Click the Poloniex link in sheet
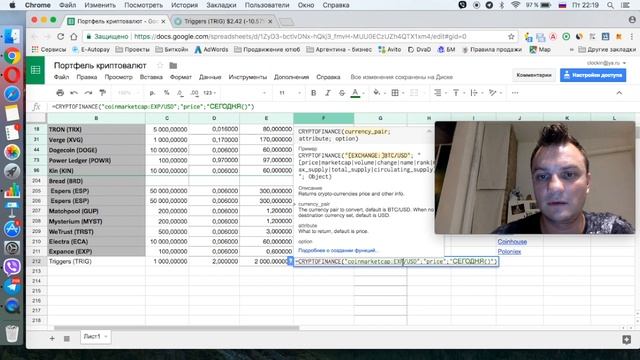 [x=509, y=251]
